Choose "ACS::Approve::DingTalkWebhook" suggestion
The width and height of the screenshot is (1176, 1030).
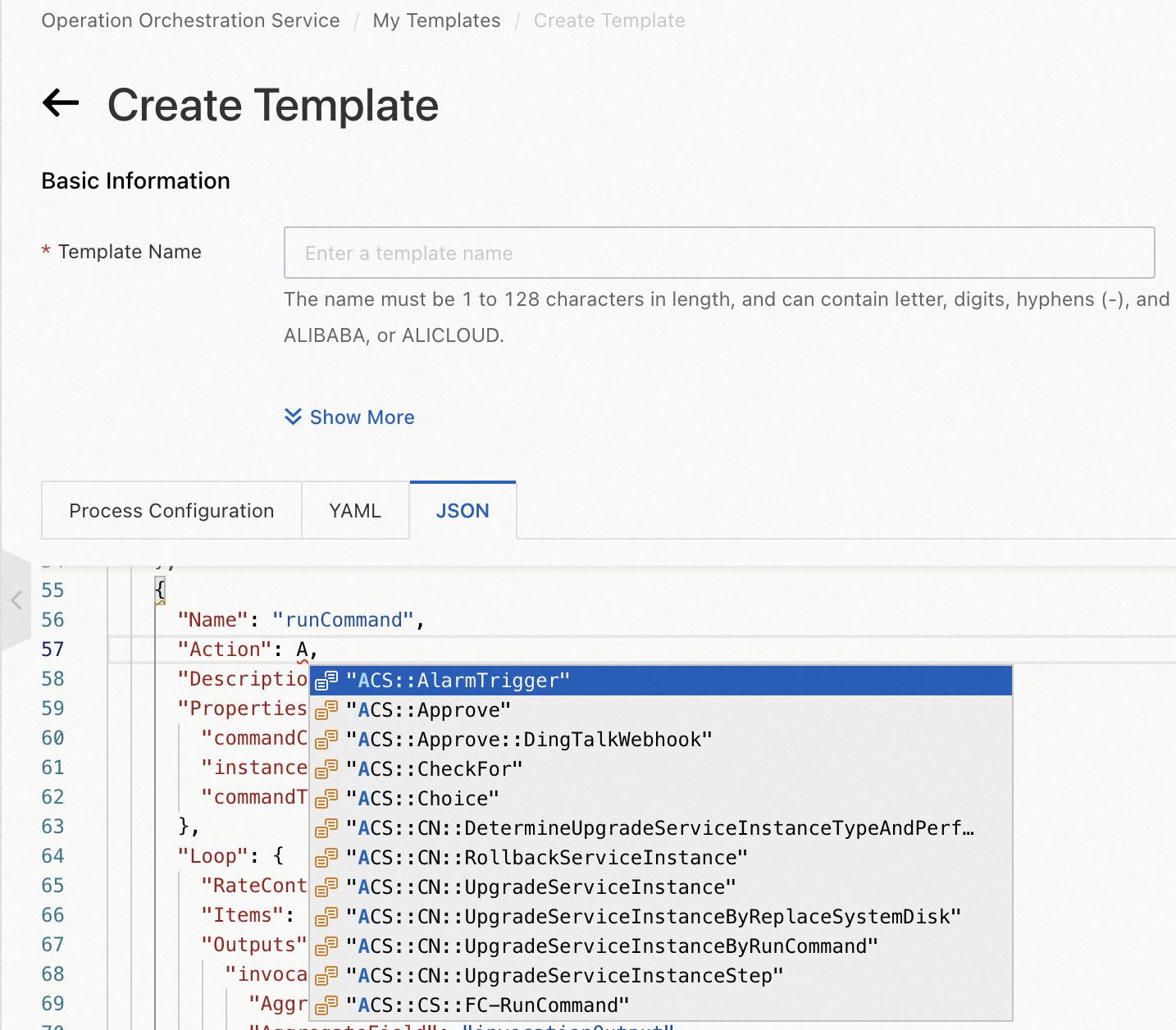coord(661,740)
